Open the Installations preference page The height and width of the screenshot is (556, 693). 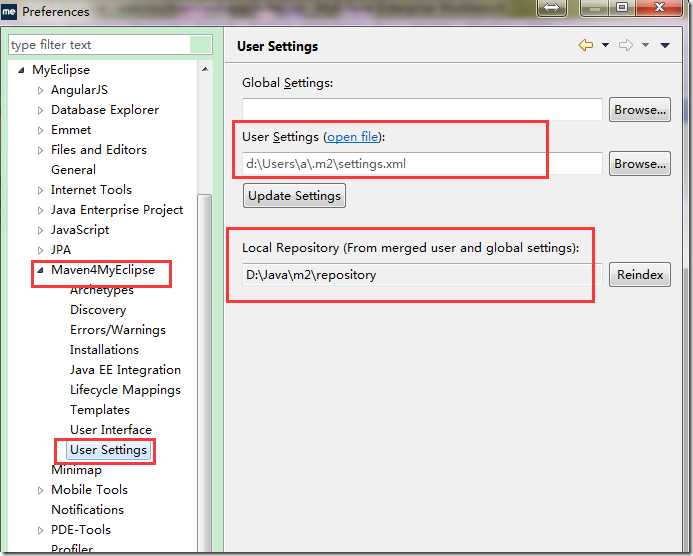coord(104,350)
